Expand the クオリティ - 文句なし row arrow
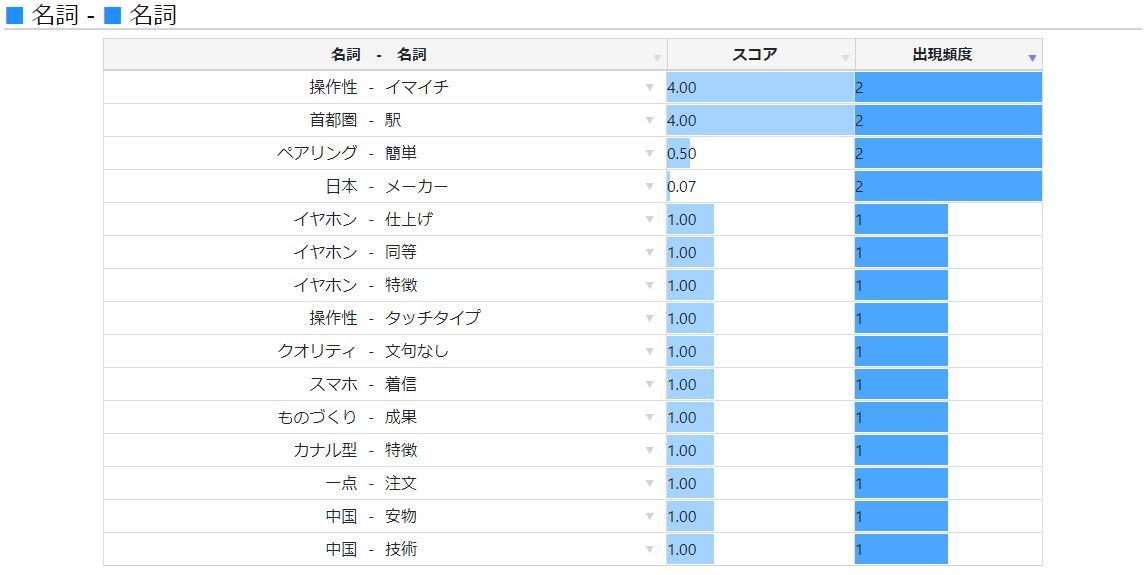The image size is (1147, 575). point(650,352)
